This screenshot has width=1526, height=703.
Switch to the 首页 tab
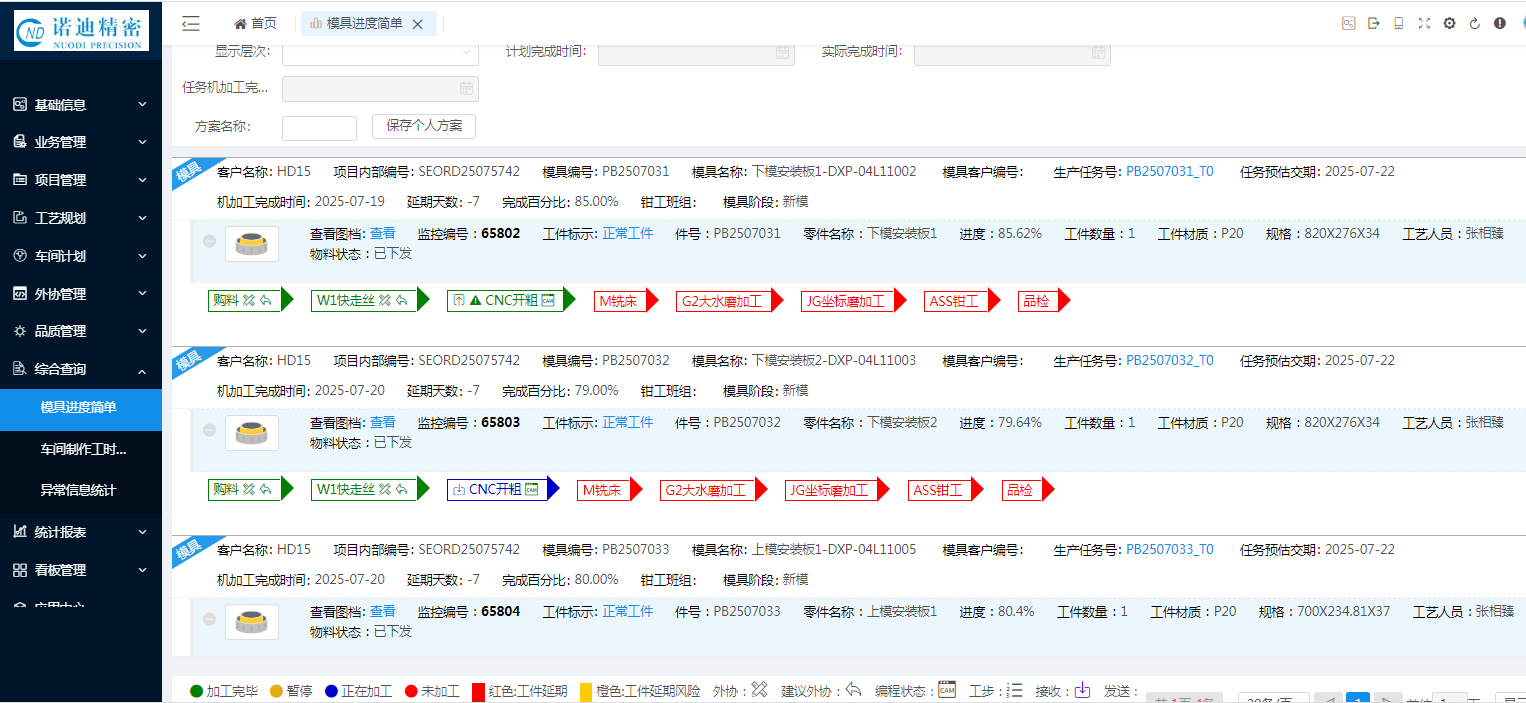[255, 23]
